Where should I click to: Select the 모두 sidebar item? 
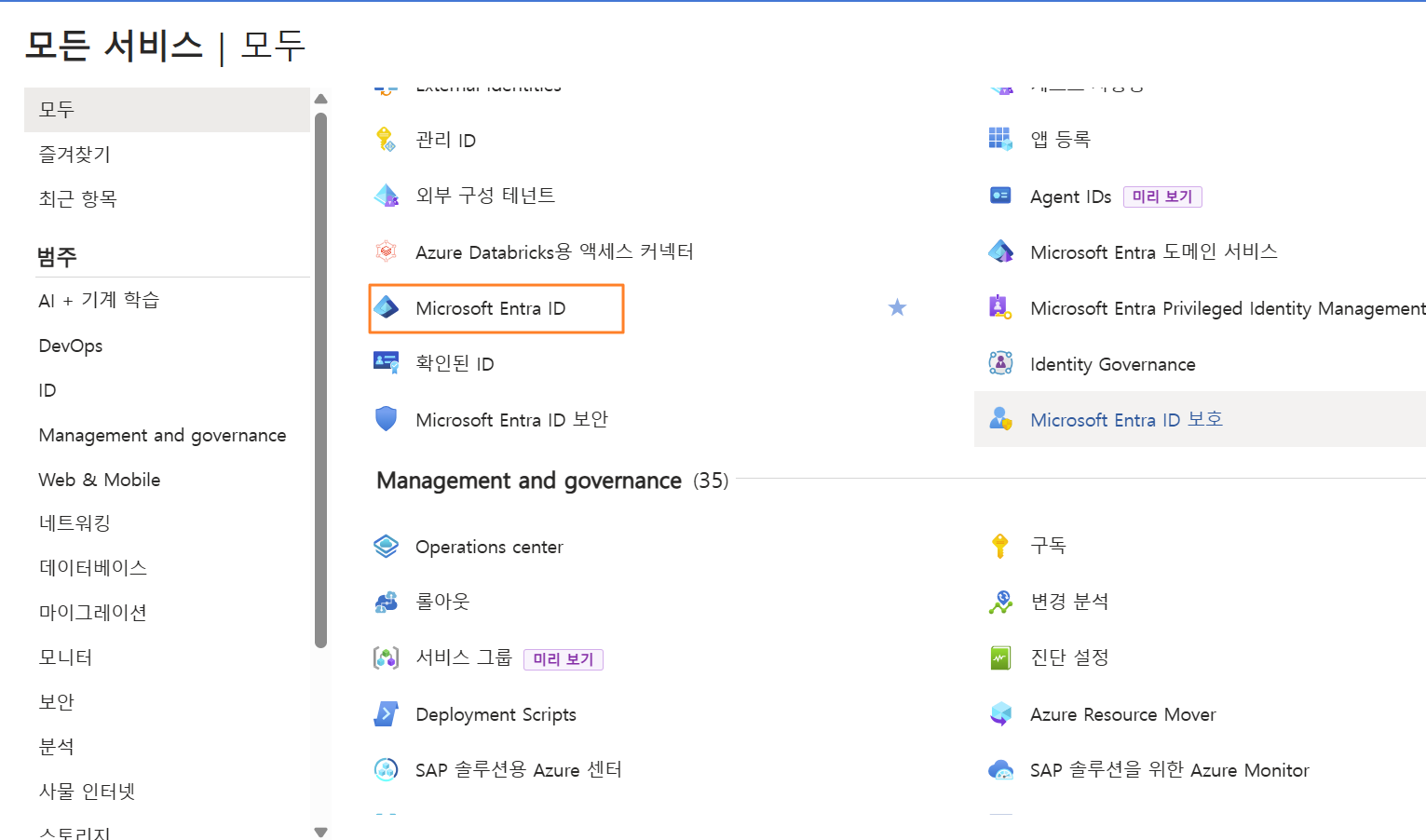pos(167,110)
